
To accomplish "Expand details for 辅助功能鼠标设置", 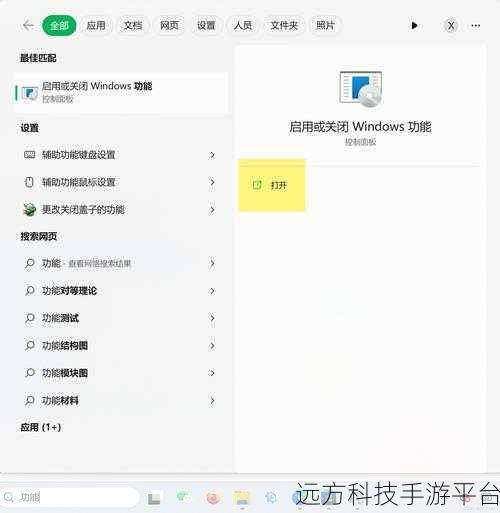I will pos(212,182).
